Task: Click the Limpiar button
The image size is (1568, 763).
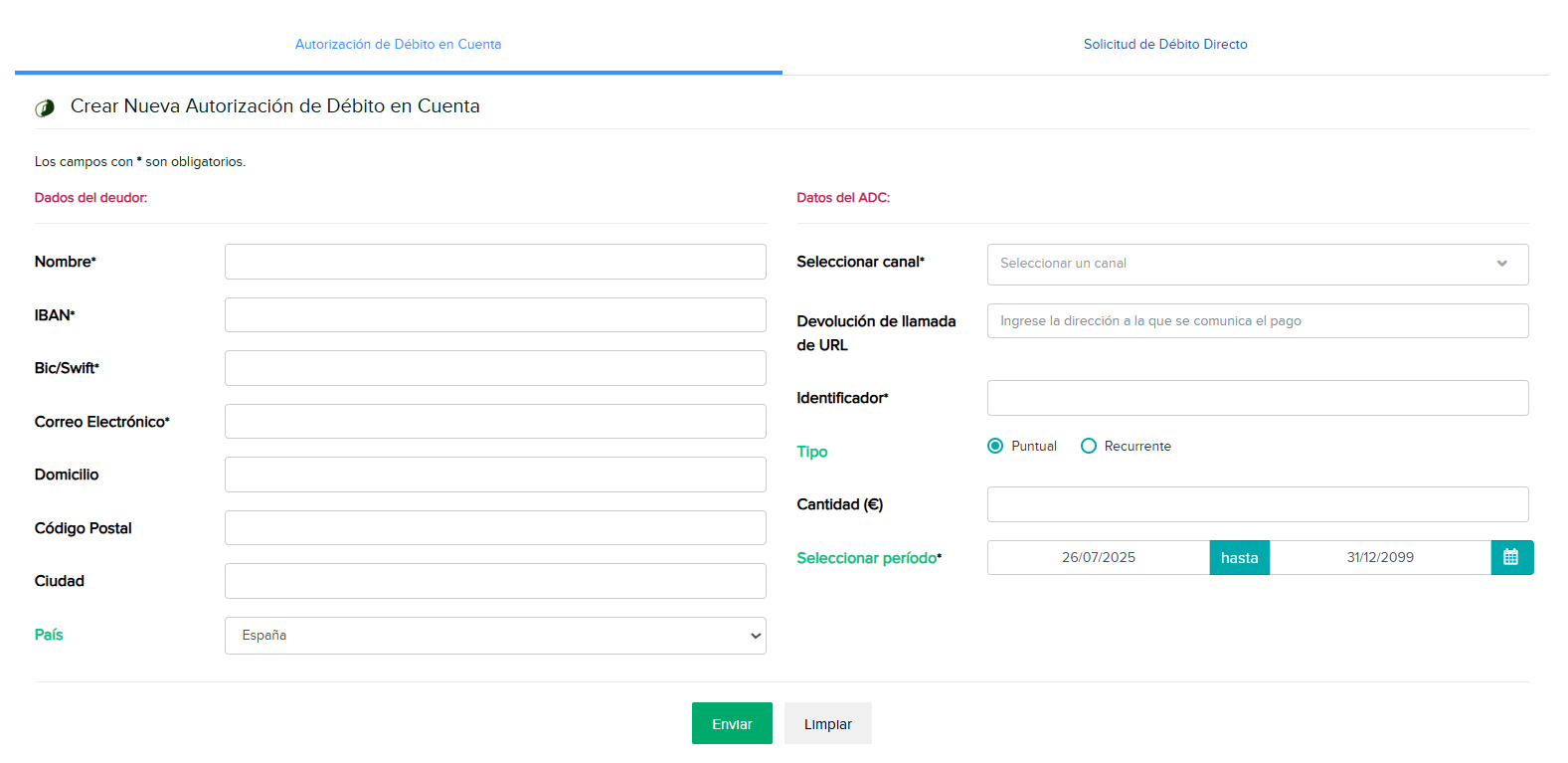Action: click(x=827, y=723)
